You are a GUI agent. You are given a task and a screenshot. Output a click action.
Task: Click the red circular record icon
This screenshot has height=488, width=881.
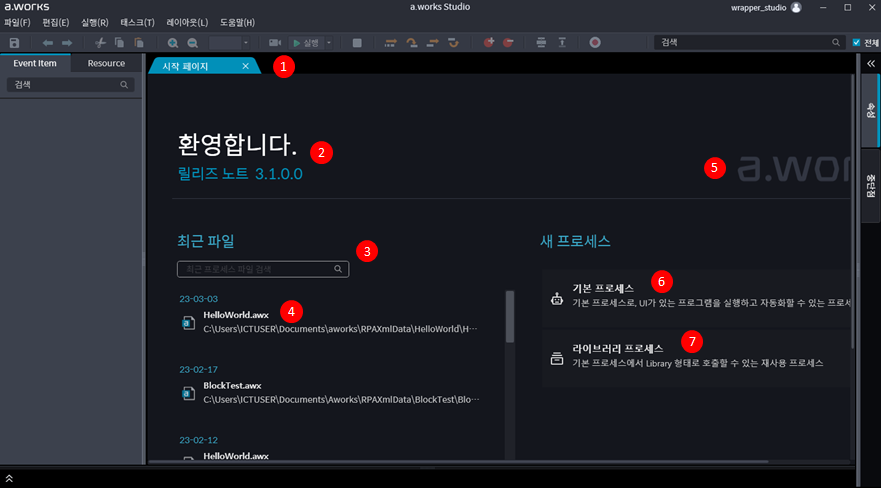[595, 43]
